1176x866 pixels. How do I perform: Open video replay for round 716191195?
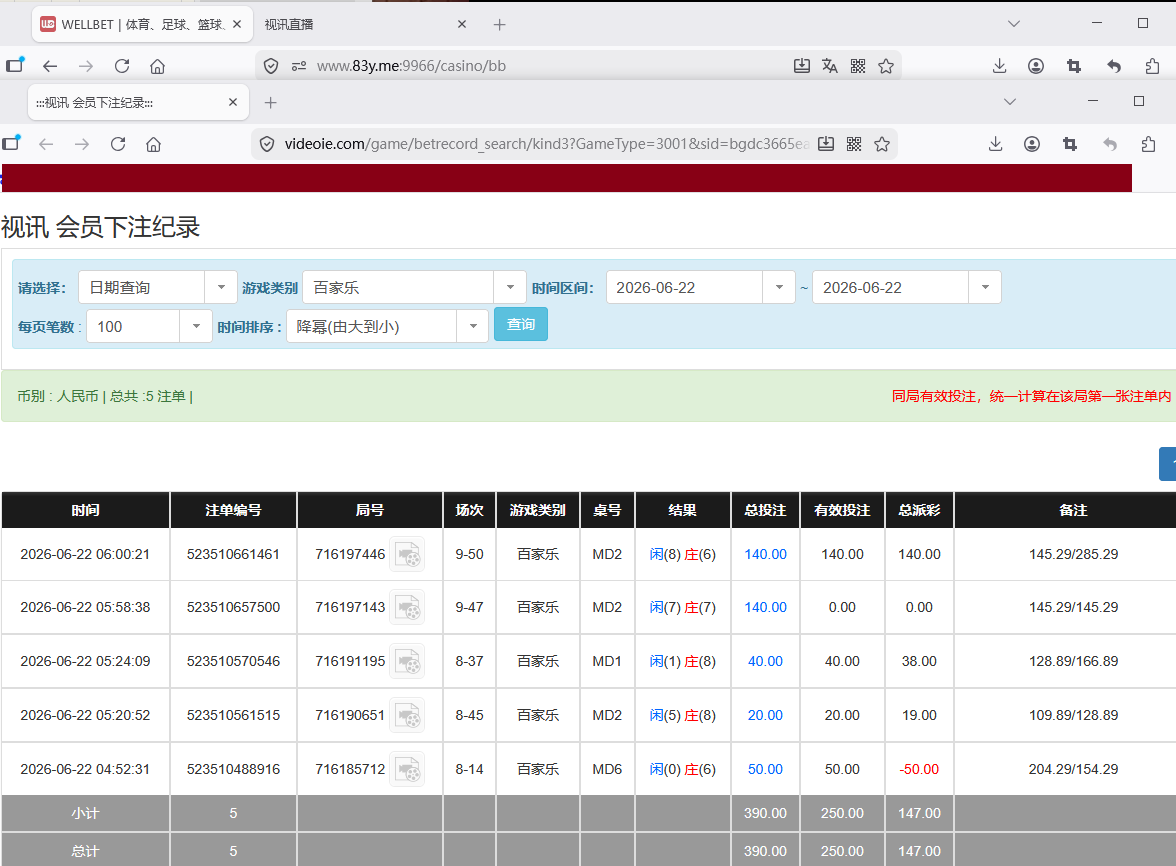(407, 661)
